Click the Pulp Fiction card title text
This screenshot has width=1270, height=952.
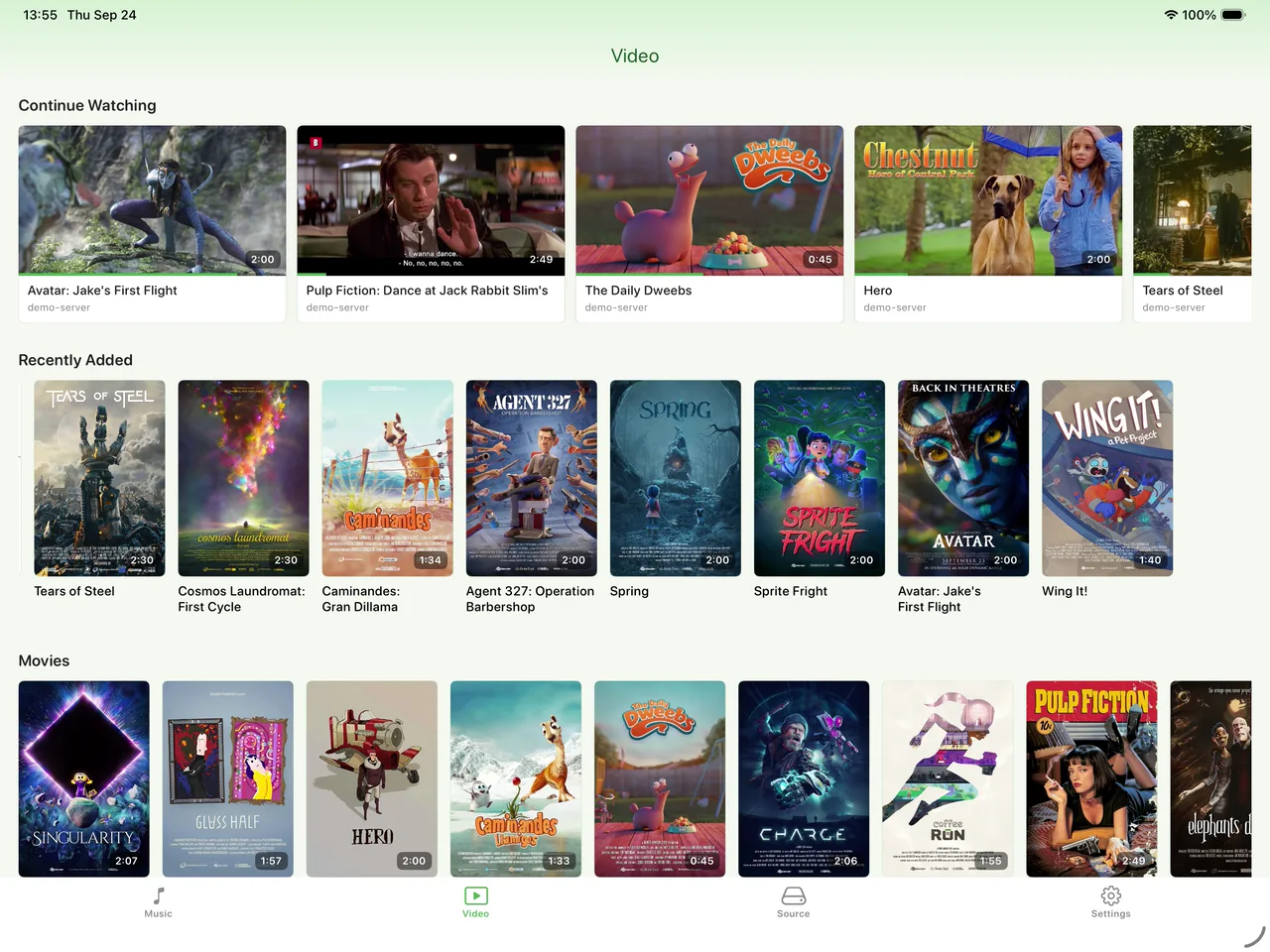(427, 291)
